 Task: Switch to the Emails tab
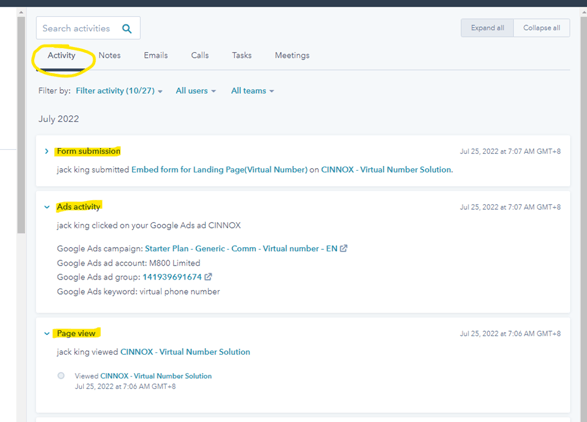(156, 55)
